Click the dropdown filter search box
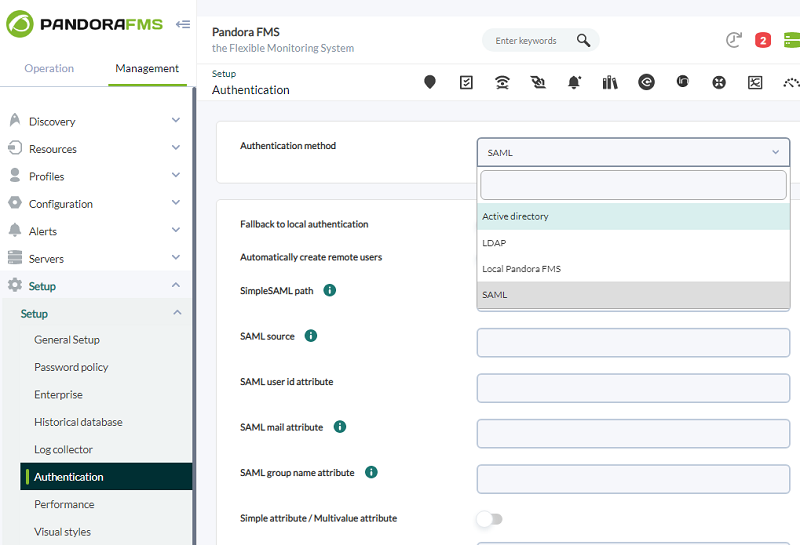Screen dimensions: 800x545 [x=633, y=185]
